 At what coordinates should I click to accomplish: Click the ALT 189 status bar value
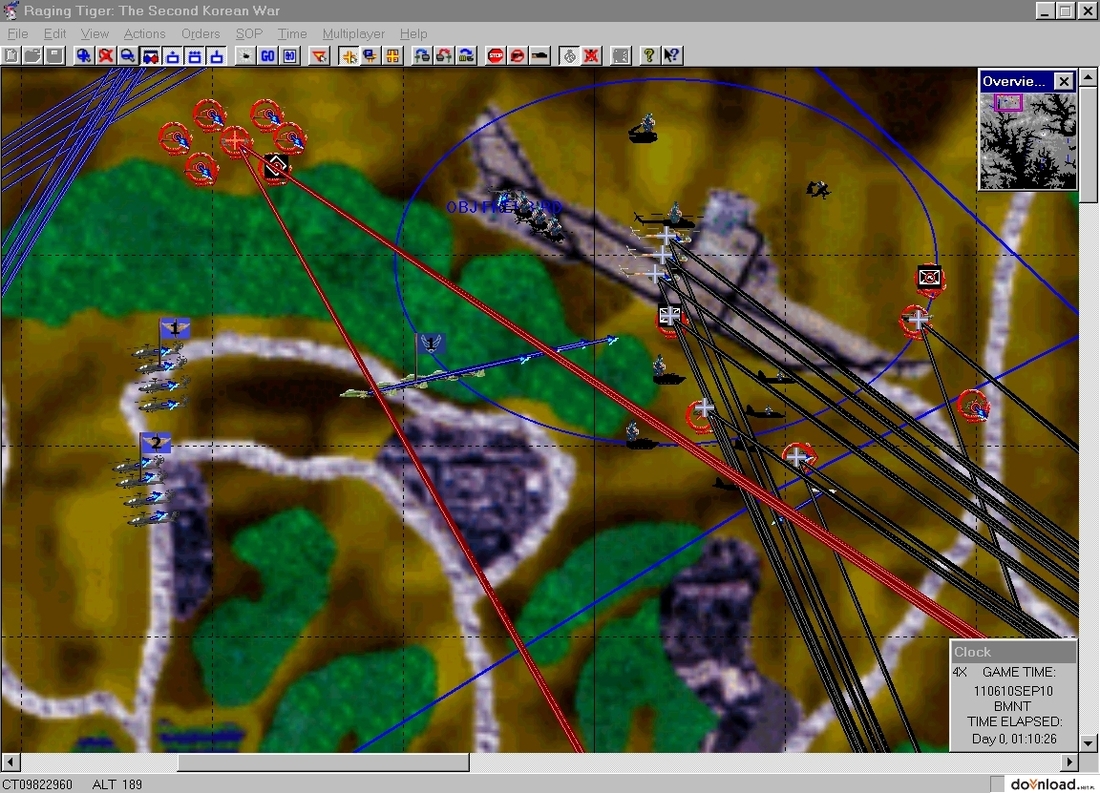(x=116, y=784)
